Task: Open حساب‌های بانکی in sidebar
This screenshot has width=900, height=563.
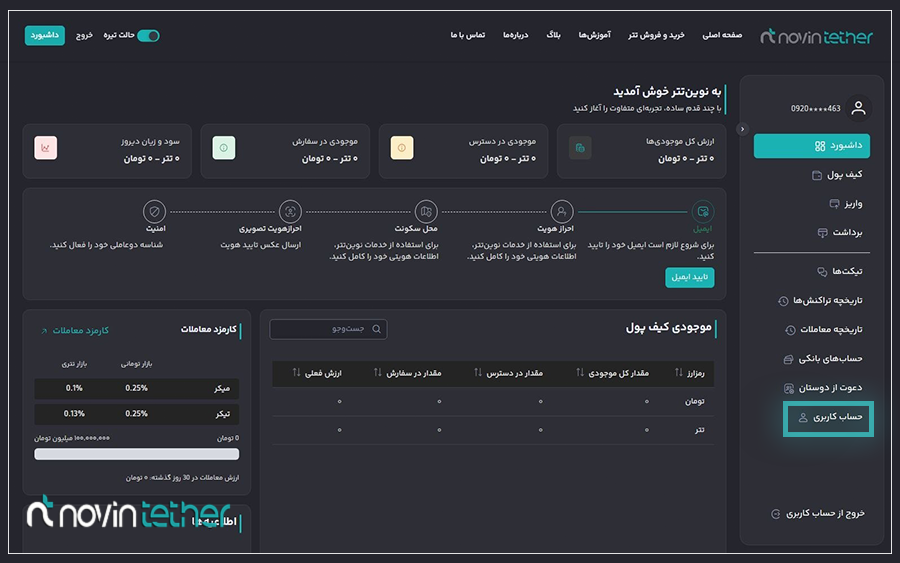Action: 823,359
